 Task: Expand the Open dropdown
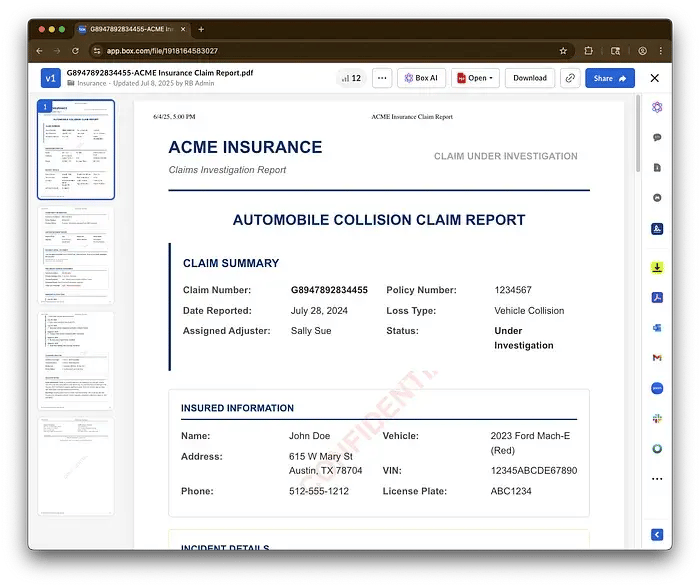[475, 78]
